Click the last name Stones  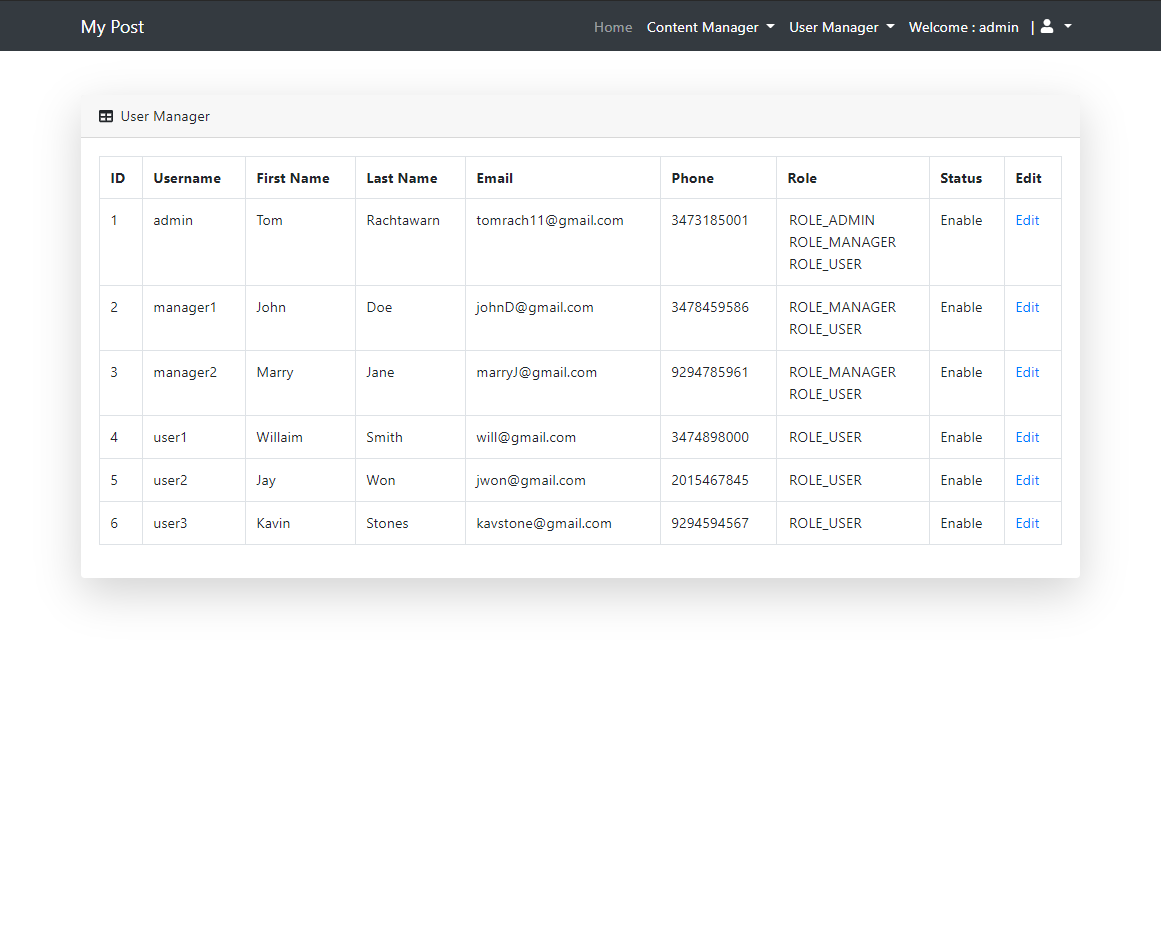[x=387, y=524]
